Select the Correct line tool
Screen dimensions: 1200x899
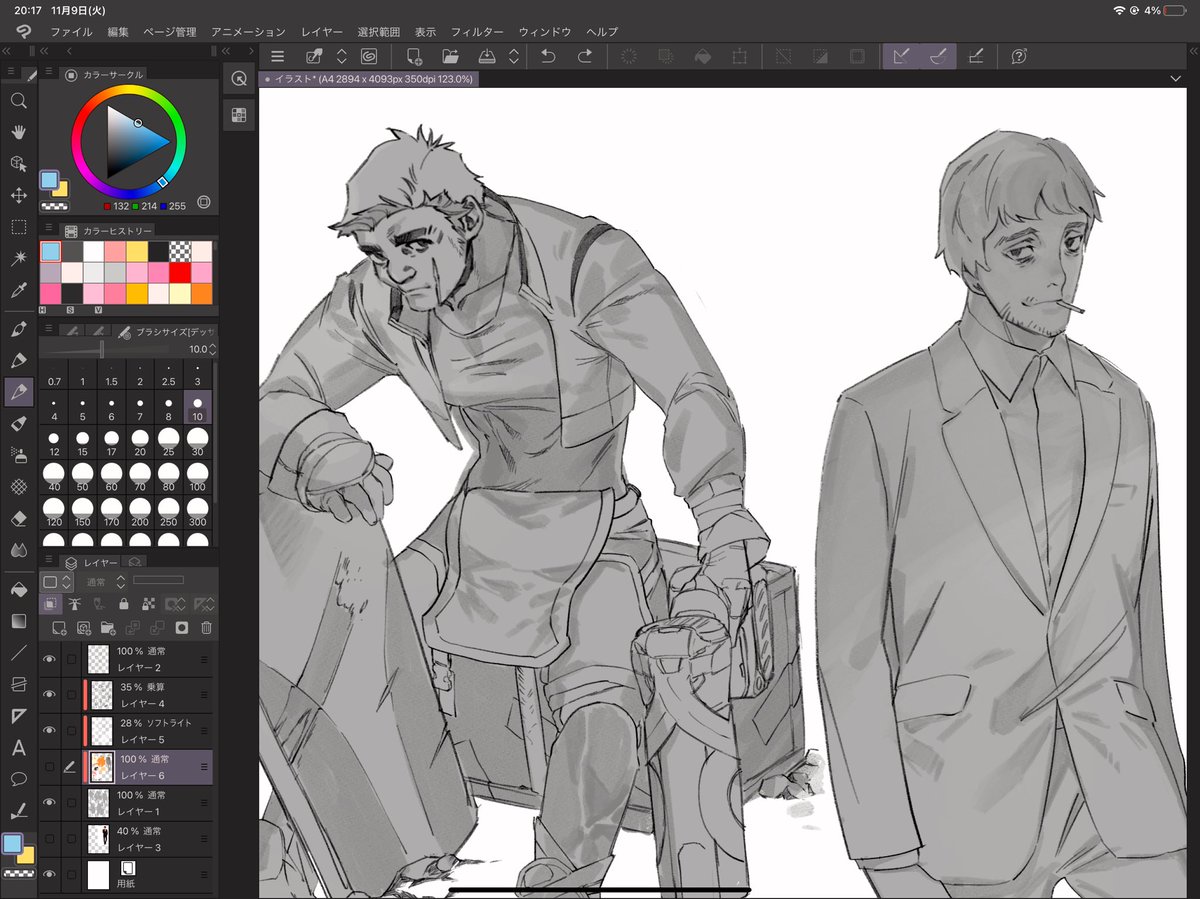pos(18,810)
